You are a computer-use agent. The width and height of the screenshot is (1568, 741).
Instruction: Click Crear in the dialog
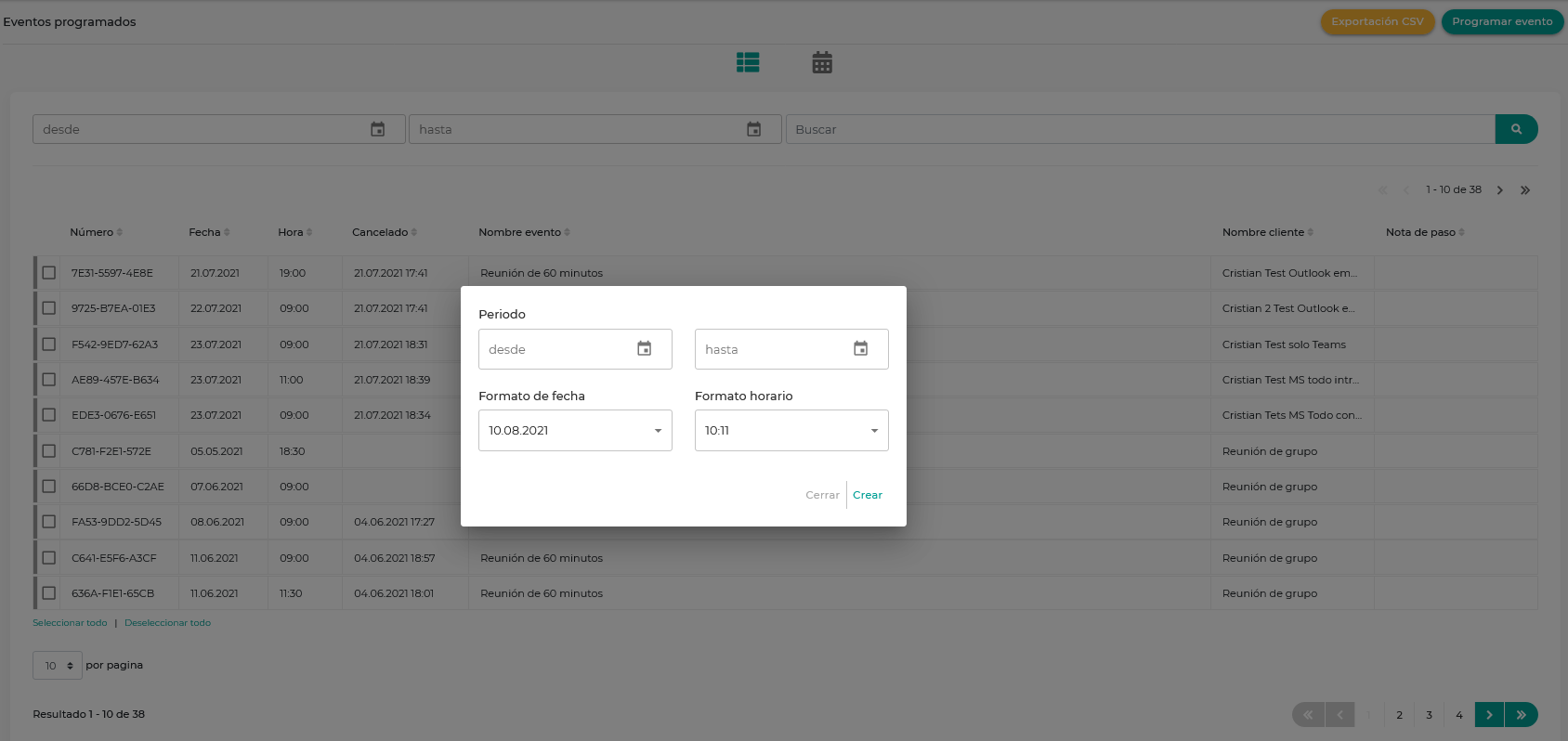tap(868, 495)
